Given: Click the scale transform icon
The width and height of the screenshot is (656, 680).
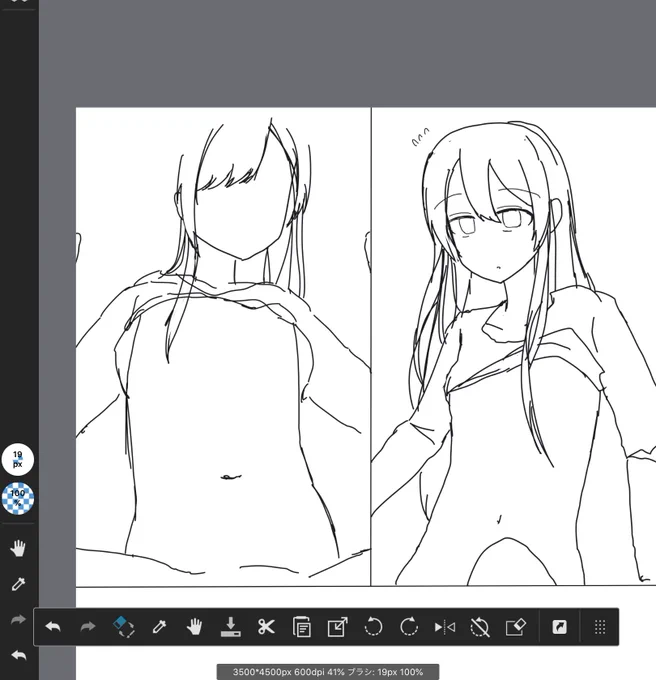Looking at the screenshot, I should [x=337, y=627].
